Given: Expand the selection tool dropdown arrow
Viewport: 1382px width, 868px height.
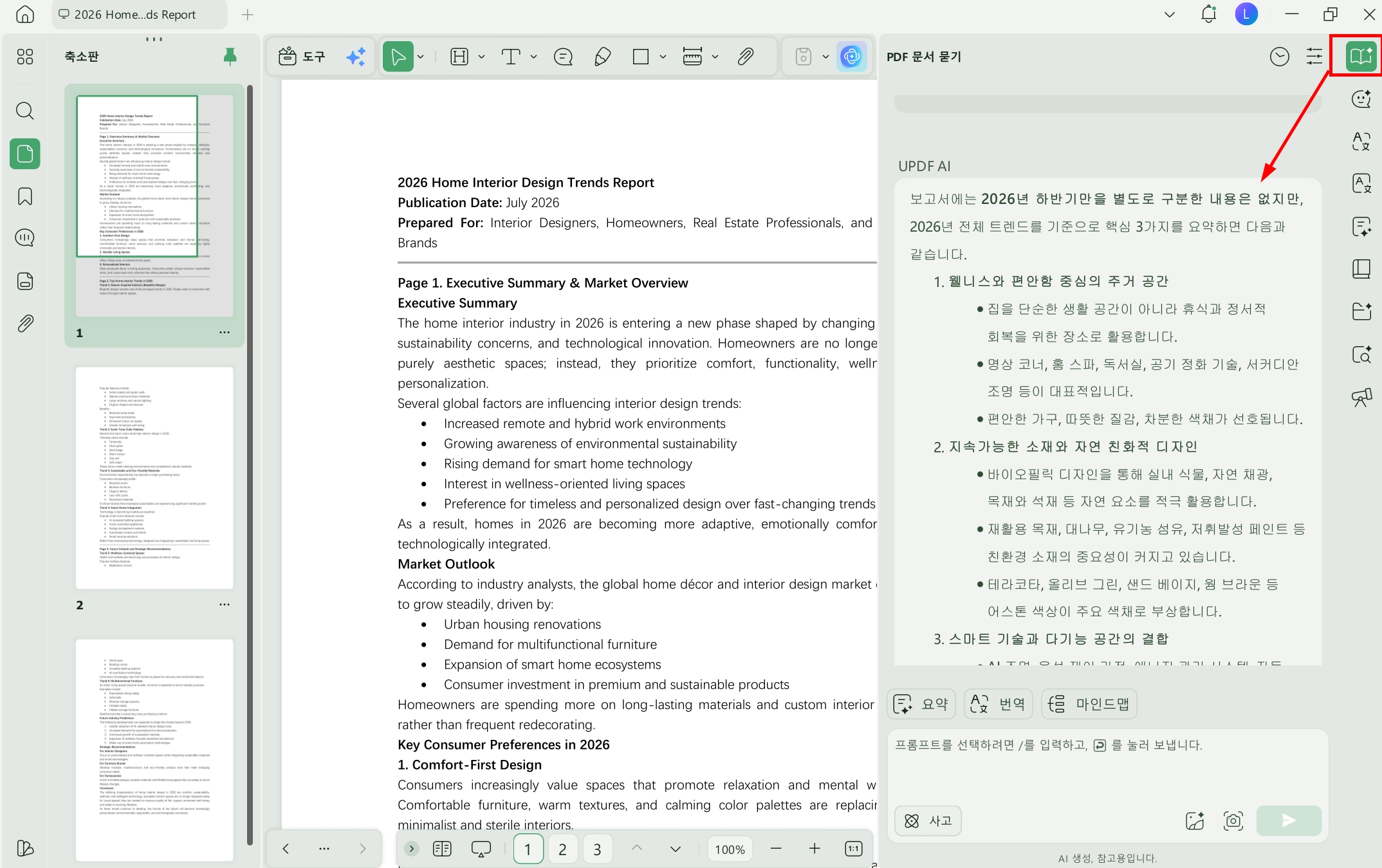Looking at the screenshot, I should (x=421, y=57).
